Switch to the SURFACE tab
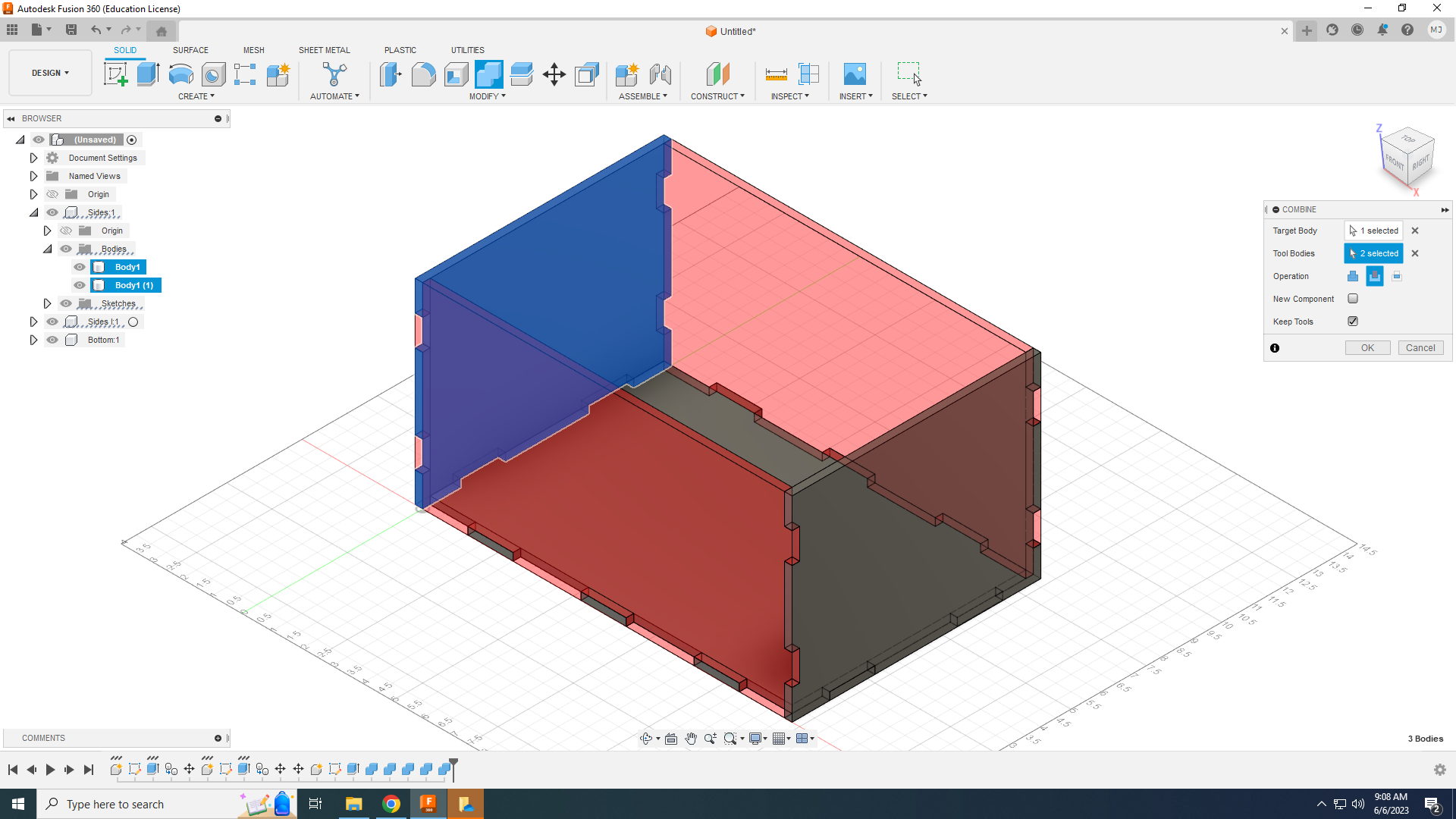 [x=190, y=50]
